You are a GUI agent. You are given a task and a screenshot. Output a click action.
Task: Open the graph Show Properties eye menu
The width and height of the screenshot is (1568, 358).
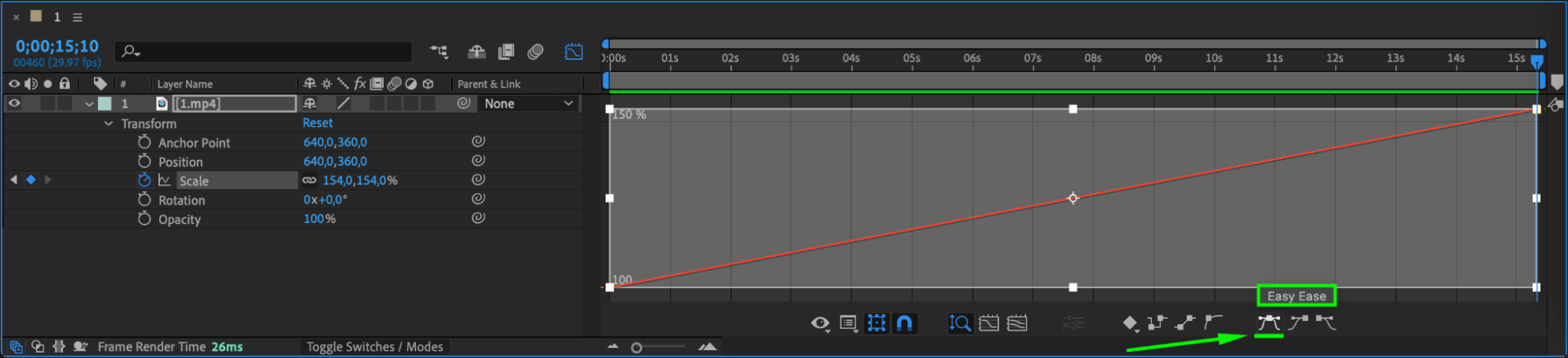click(x=820, y=323)
